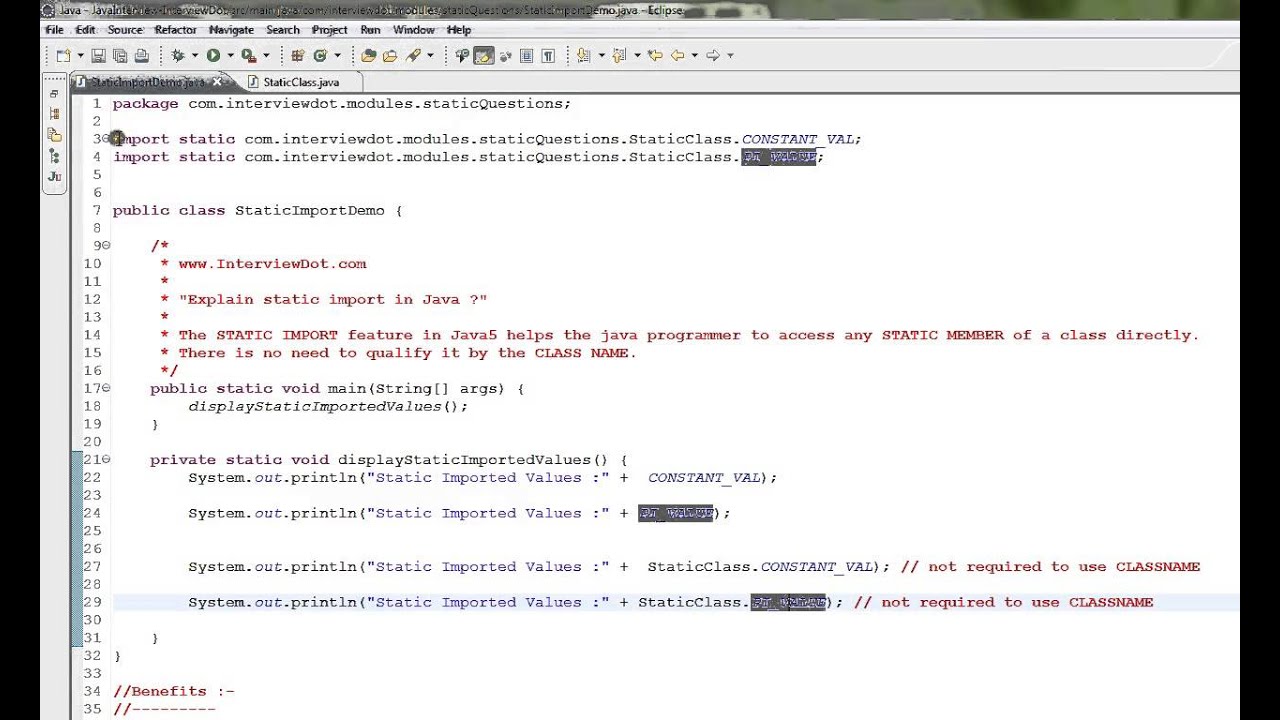Open the Back history dropdown arrow
1280x720 pixels.
[x=694, y=55]
